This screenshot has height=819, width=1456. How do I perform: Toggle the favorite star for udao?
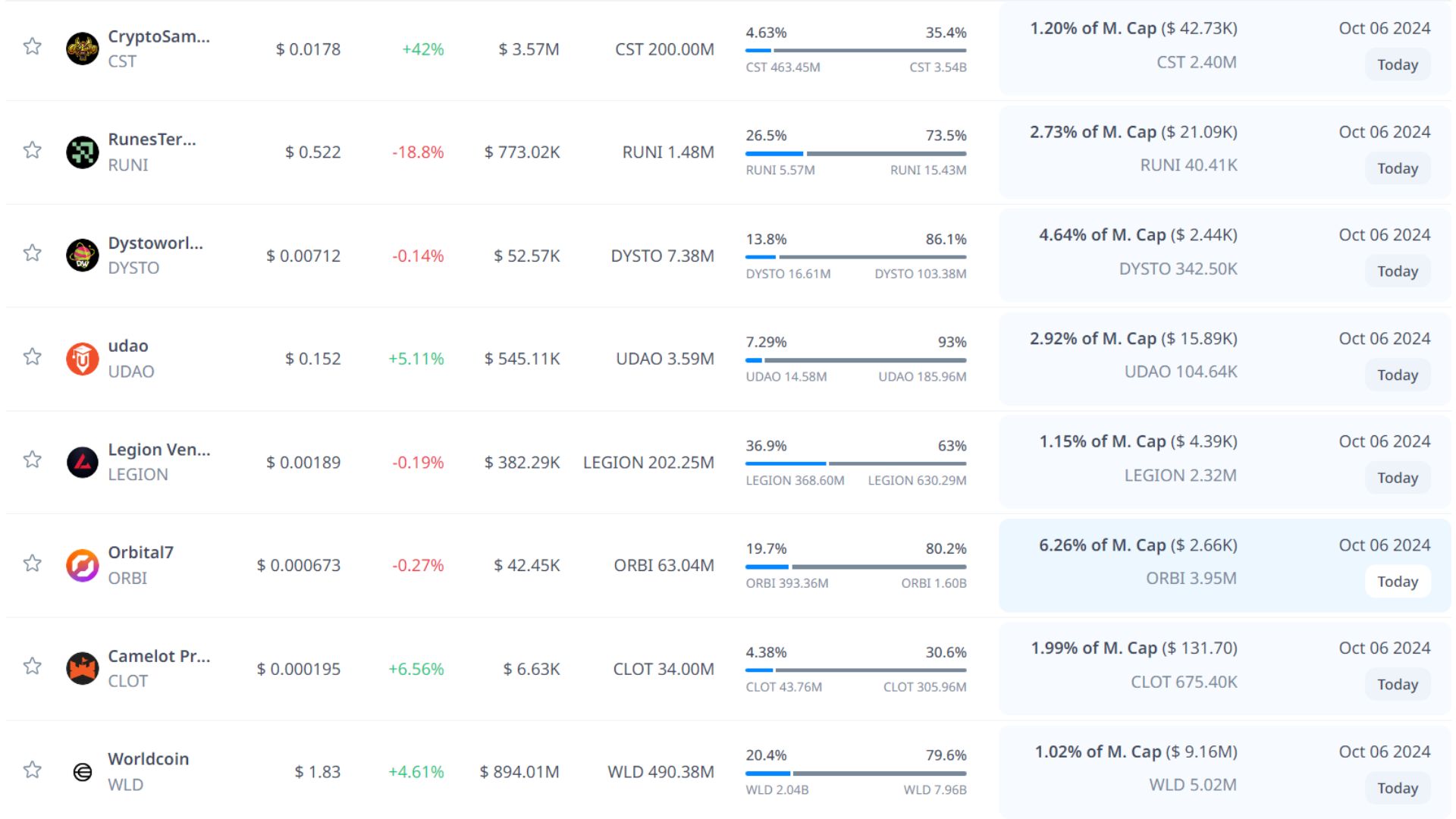click(32, 356)
